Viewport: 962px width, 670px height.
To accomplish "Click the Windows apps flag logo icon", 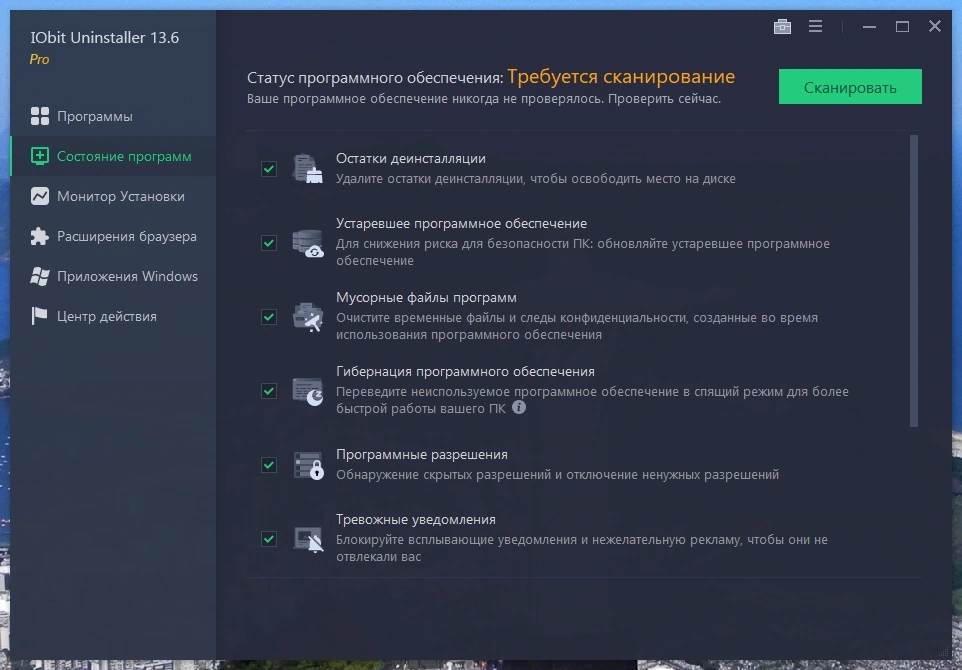I will click(40, 276).
